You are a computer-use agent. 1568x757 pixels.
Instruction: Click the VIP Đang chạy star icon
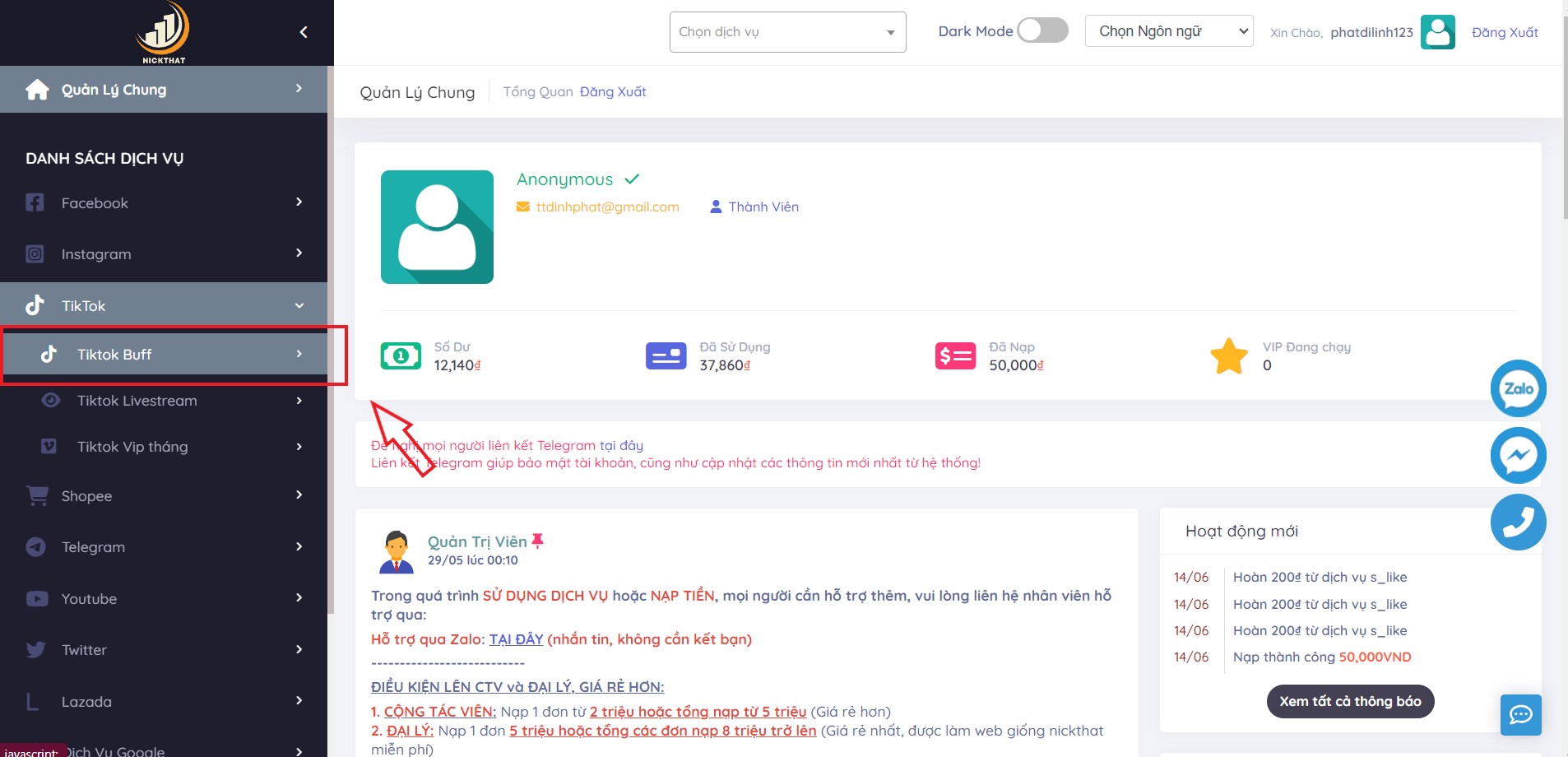click(1229, 356)
